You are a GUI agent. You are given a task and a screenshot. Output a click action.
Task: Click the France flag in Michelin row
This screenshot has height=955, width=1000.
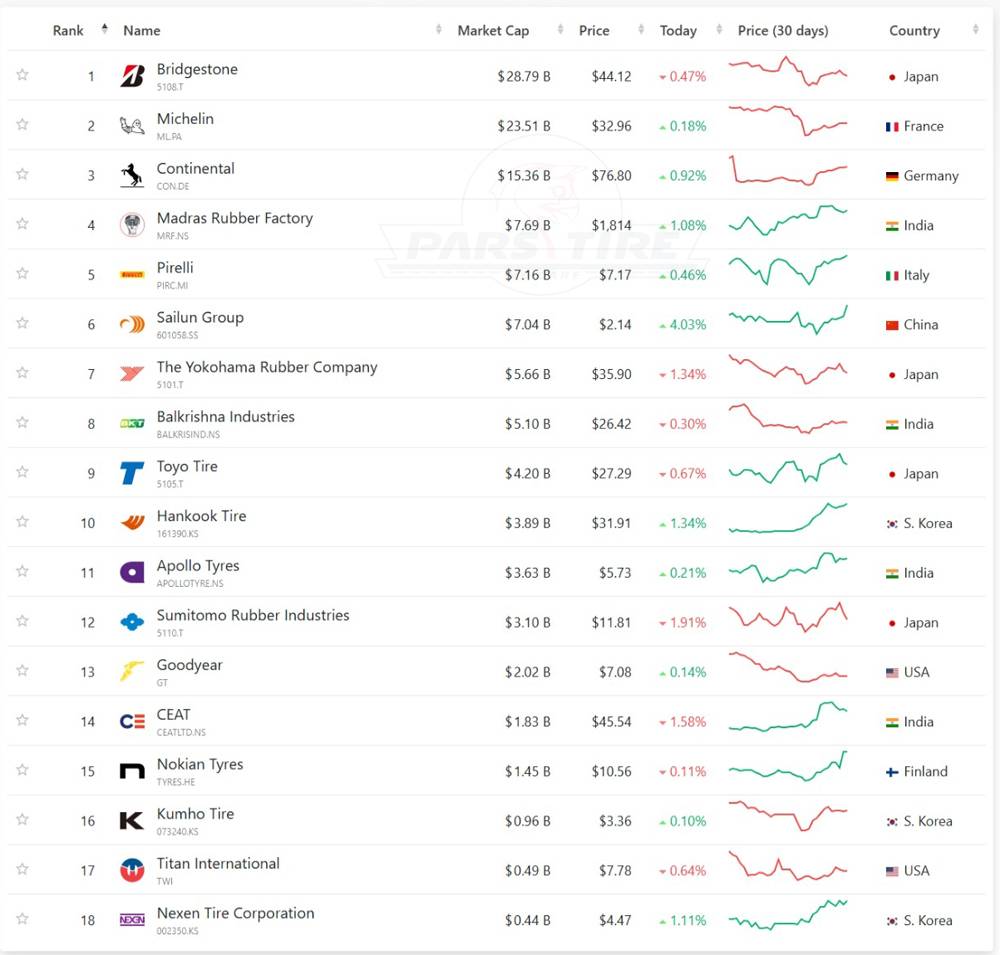coord(892,127)
